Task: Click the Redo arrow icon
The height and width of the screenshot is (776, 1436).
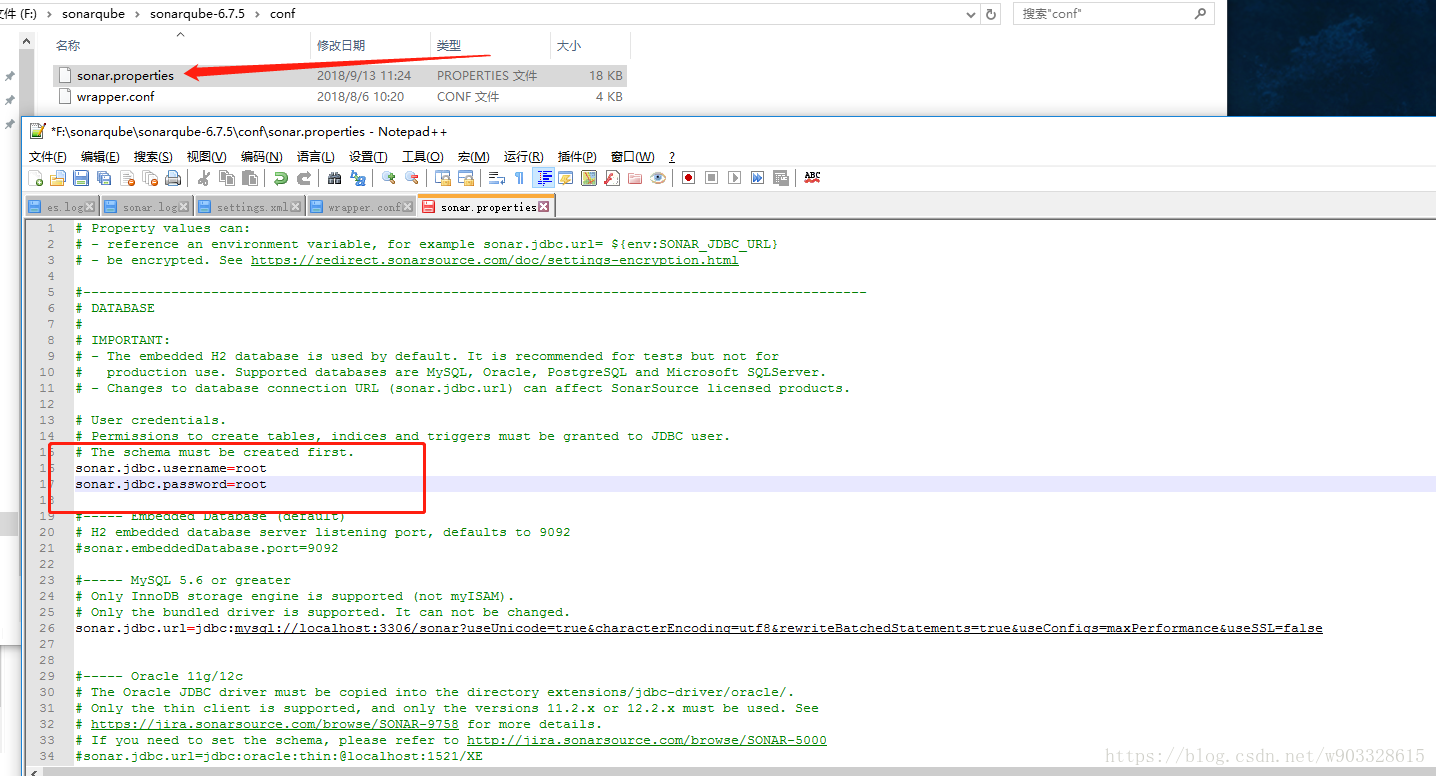Action: [304, 178]
